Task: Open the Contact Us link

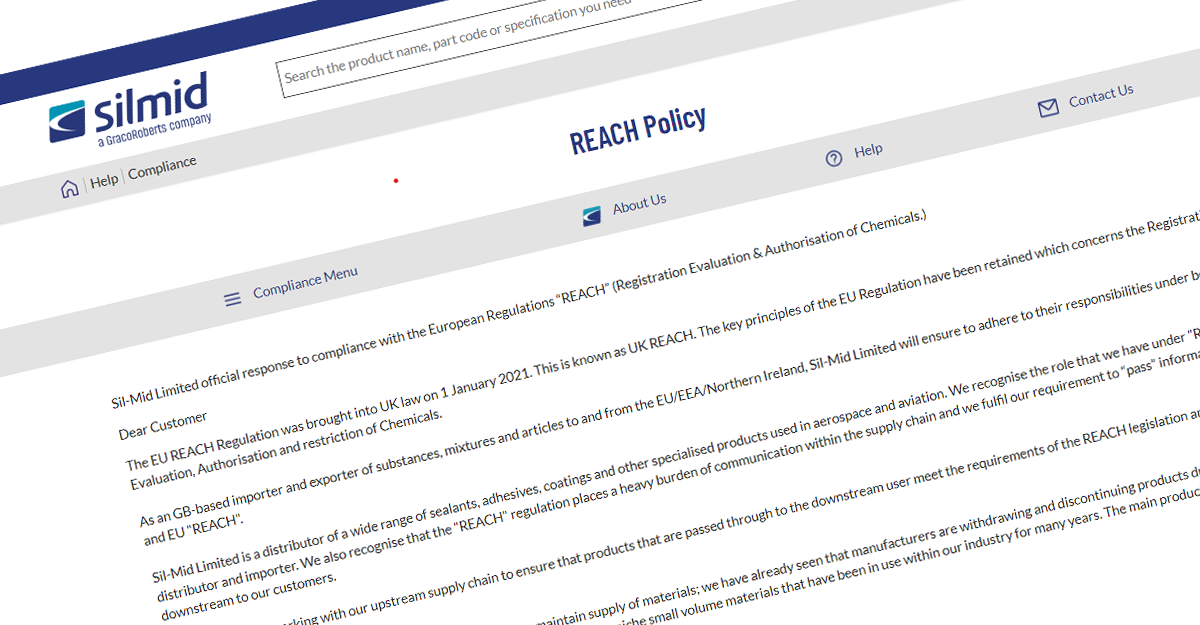Action: point(1100,97)
